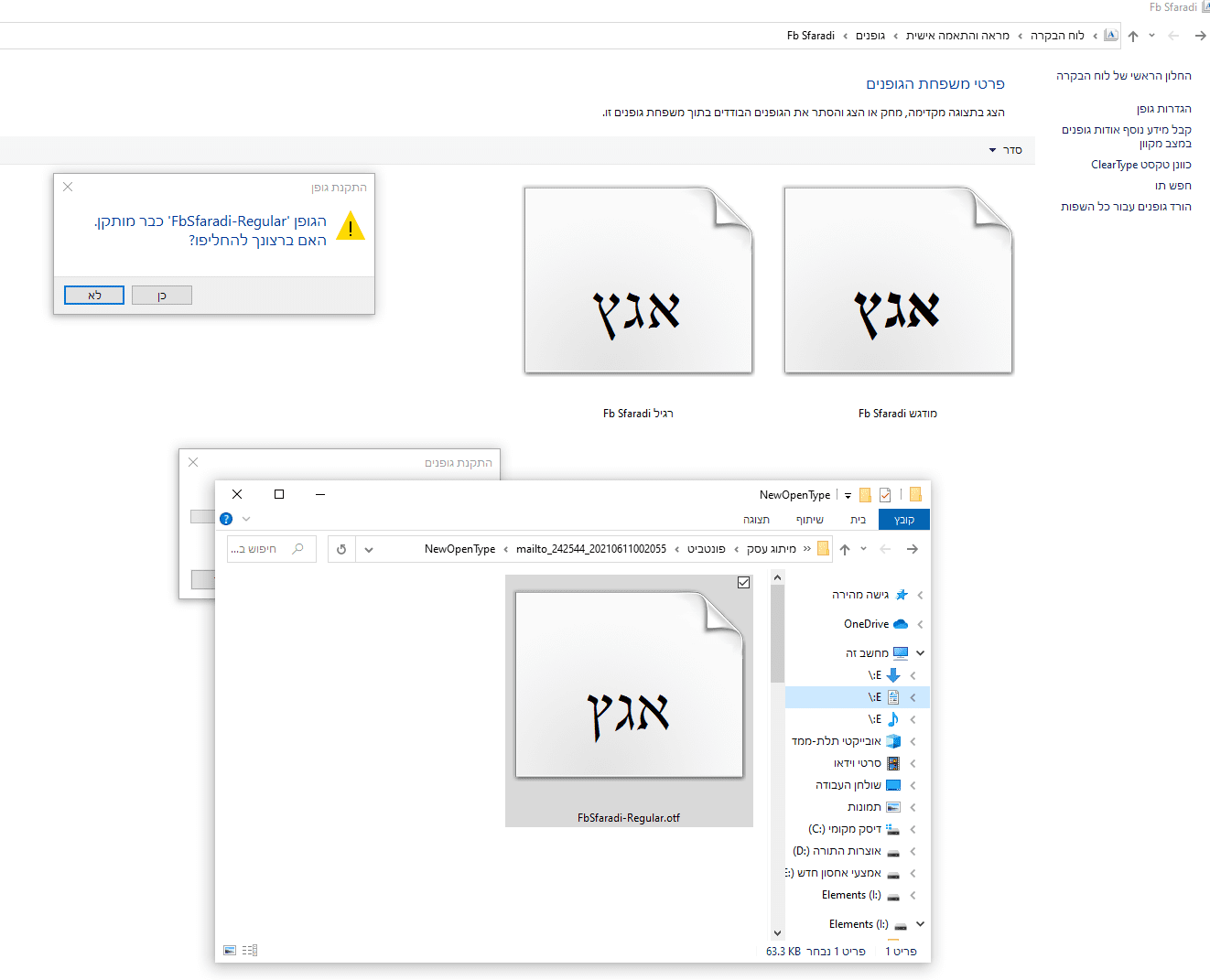Go up one level in Control Panel window
Screen dimensions: 1210x980
1133,36
